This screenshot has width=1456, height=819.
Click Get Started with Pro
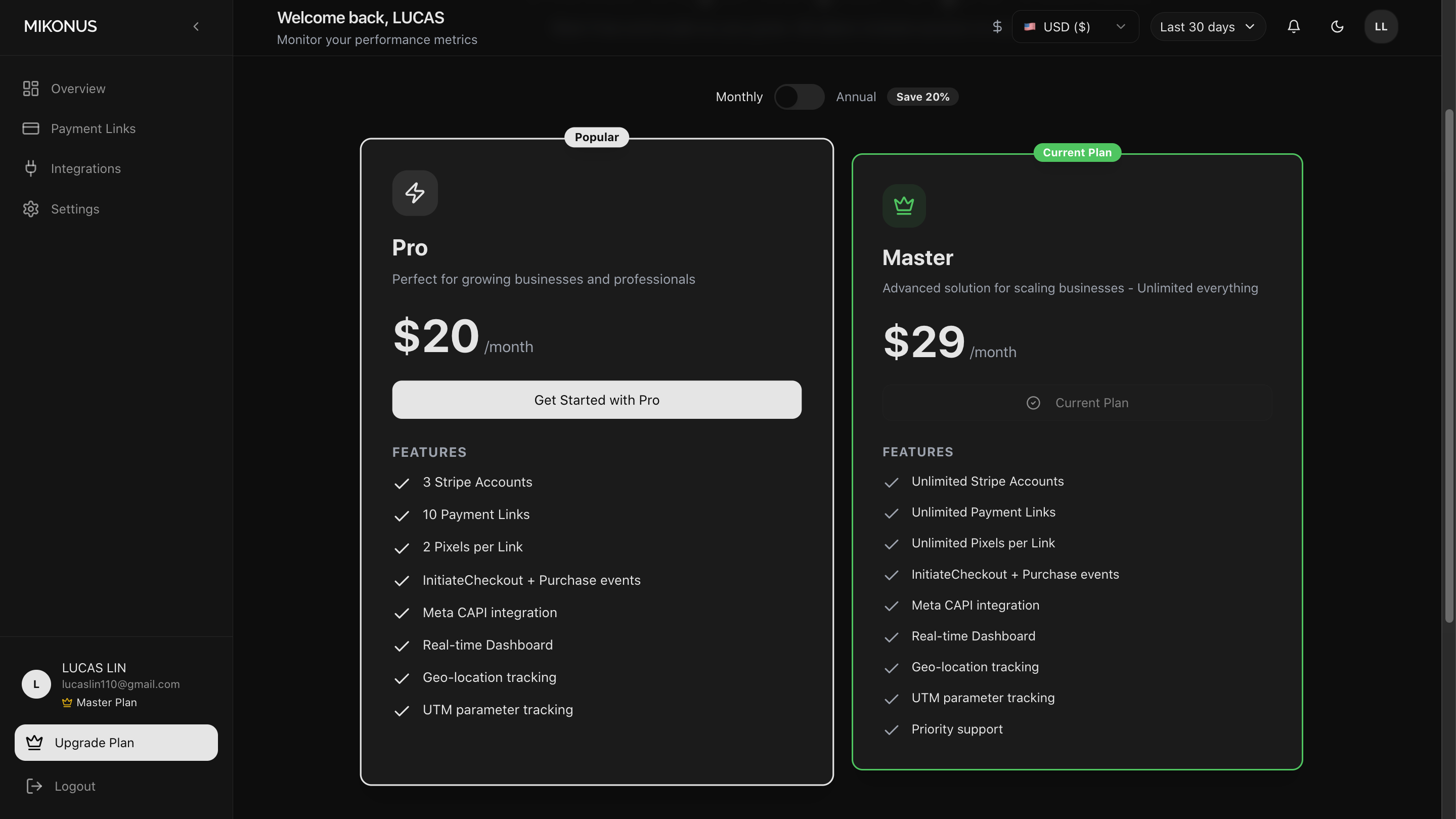[x=596, y=400]
